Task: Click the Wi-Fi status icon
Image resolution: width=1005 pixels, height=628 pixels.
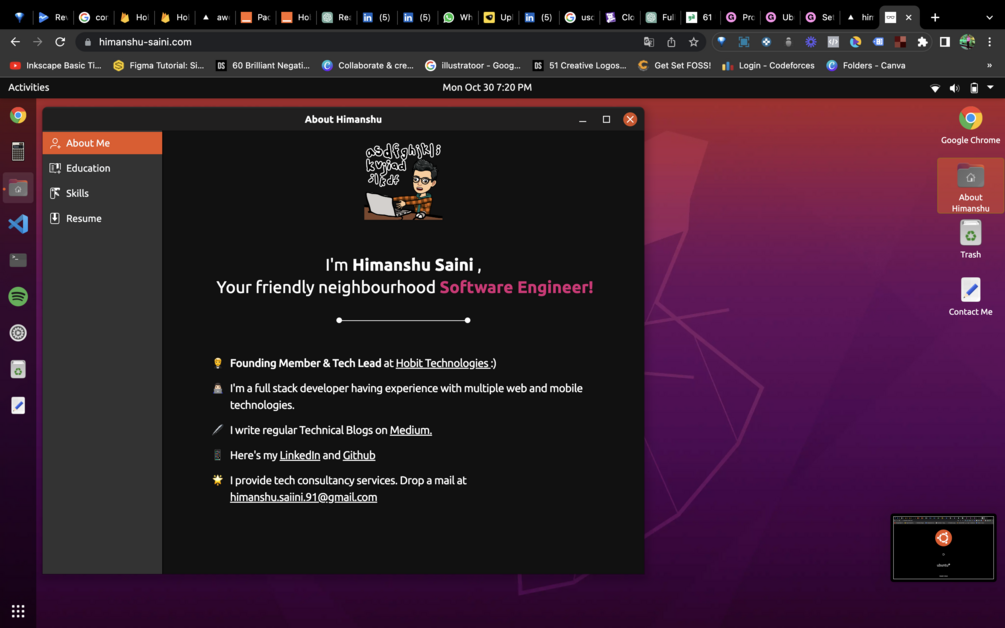Action: point(935,88)
